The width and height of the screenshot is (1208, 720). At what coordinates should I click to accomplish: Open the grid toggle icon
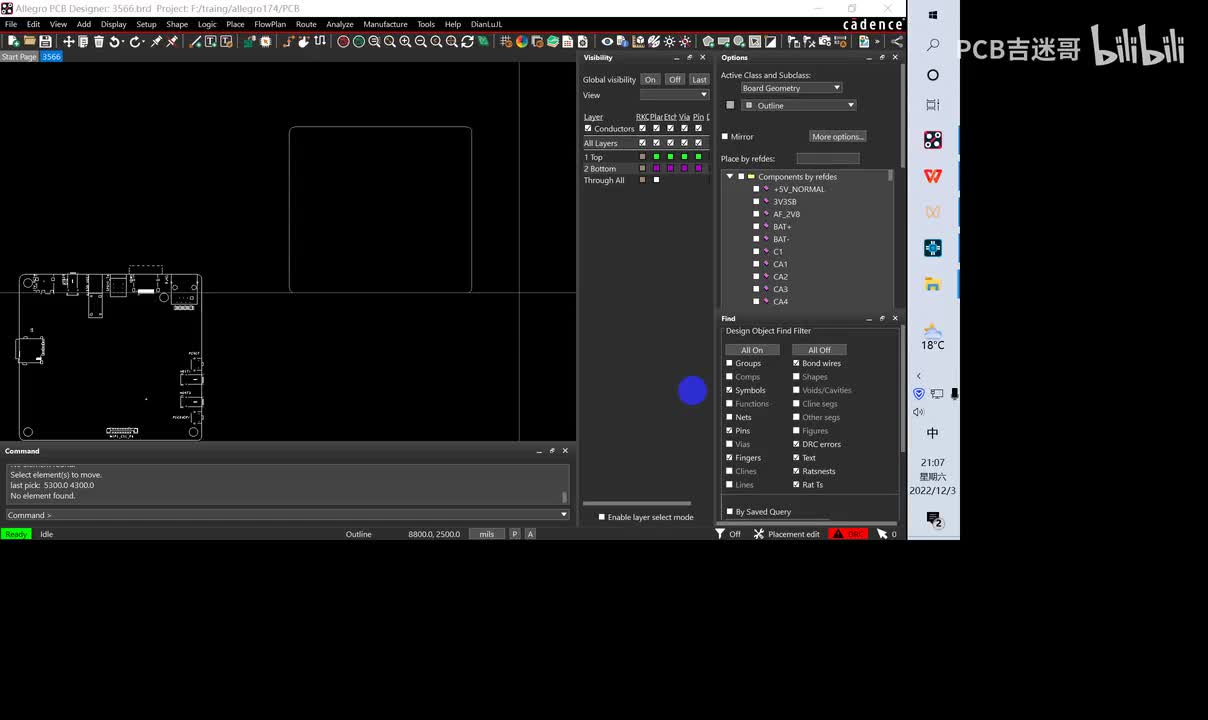pos(506,41)
